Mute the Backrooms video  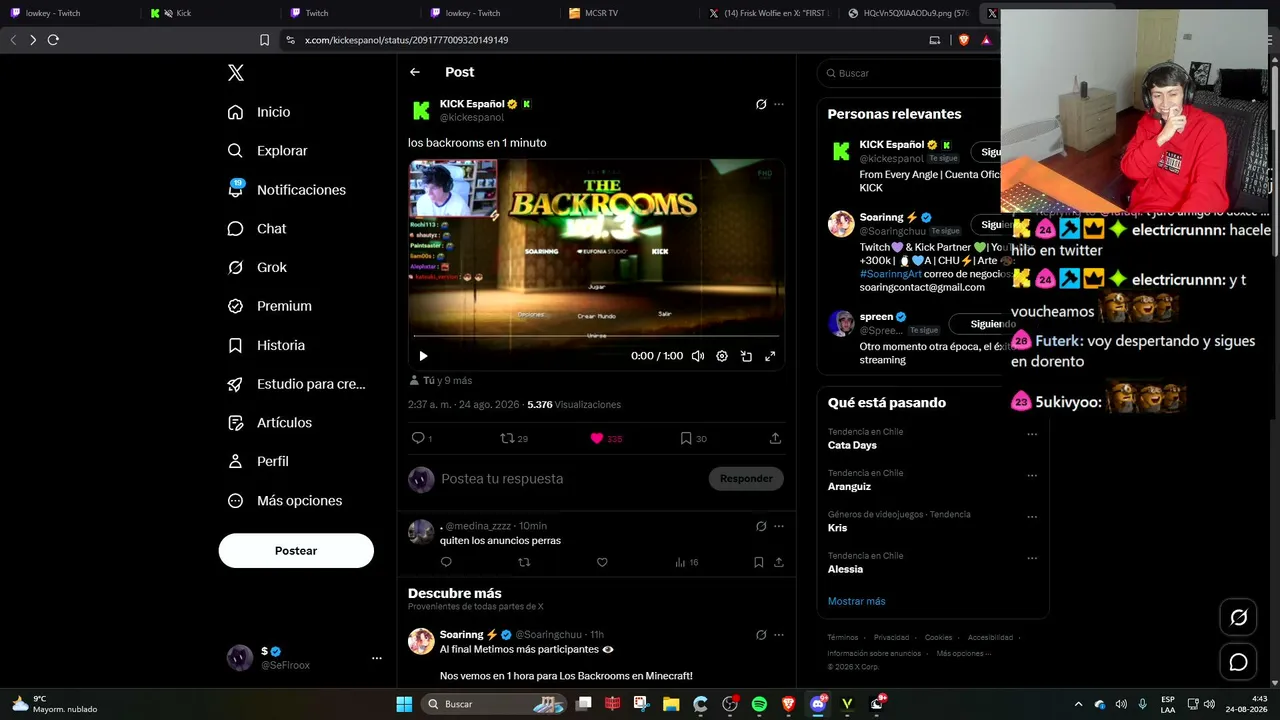[698, 356]
